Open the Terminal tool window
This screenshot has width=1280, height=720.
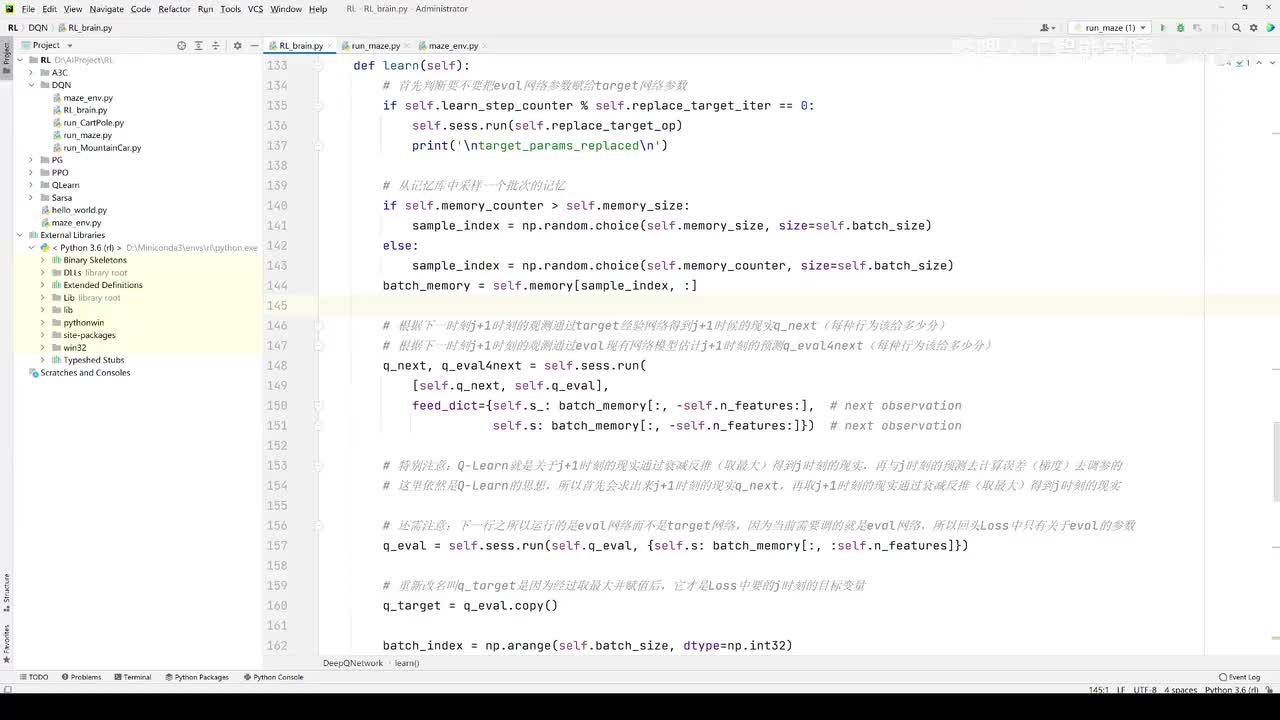132,677
